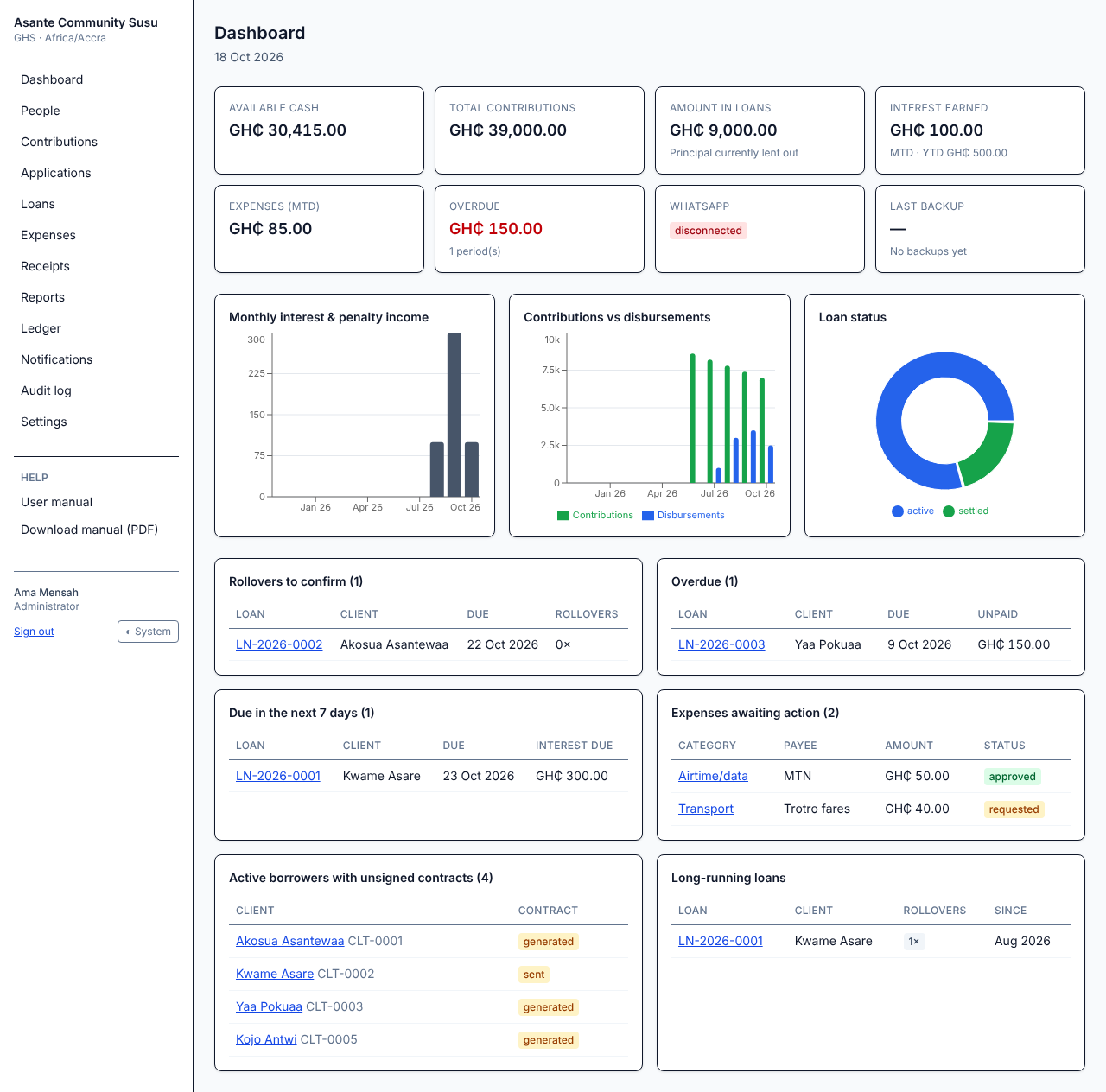
Task: Open client Kwame Asare CLT-0002 link
Action: [x=275, y=974]
